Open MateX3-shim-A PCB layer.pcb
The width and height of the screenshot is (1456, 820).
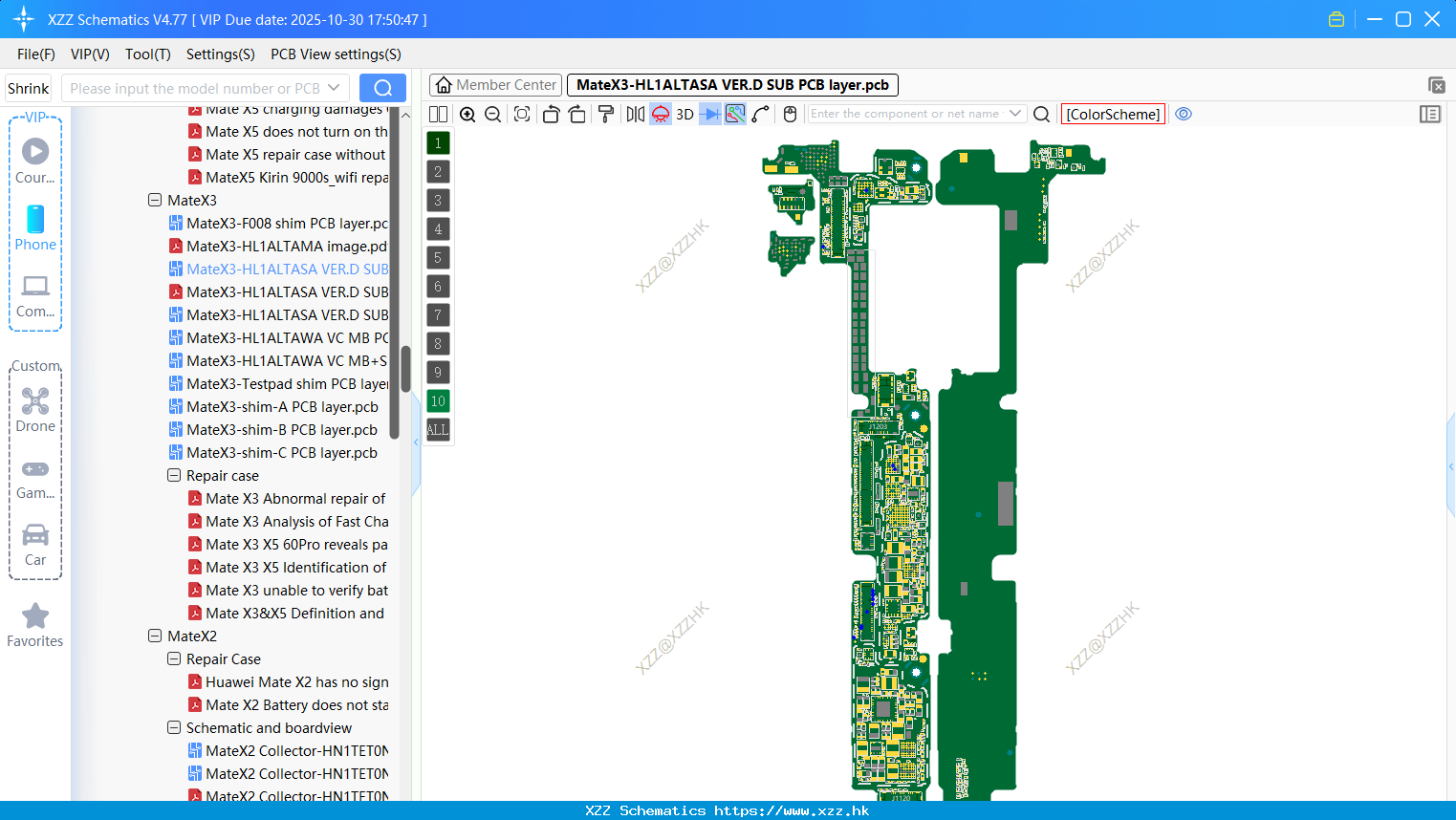[273, 407]
